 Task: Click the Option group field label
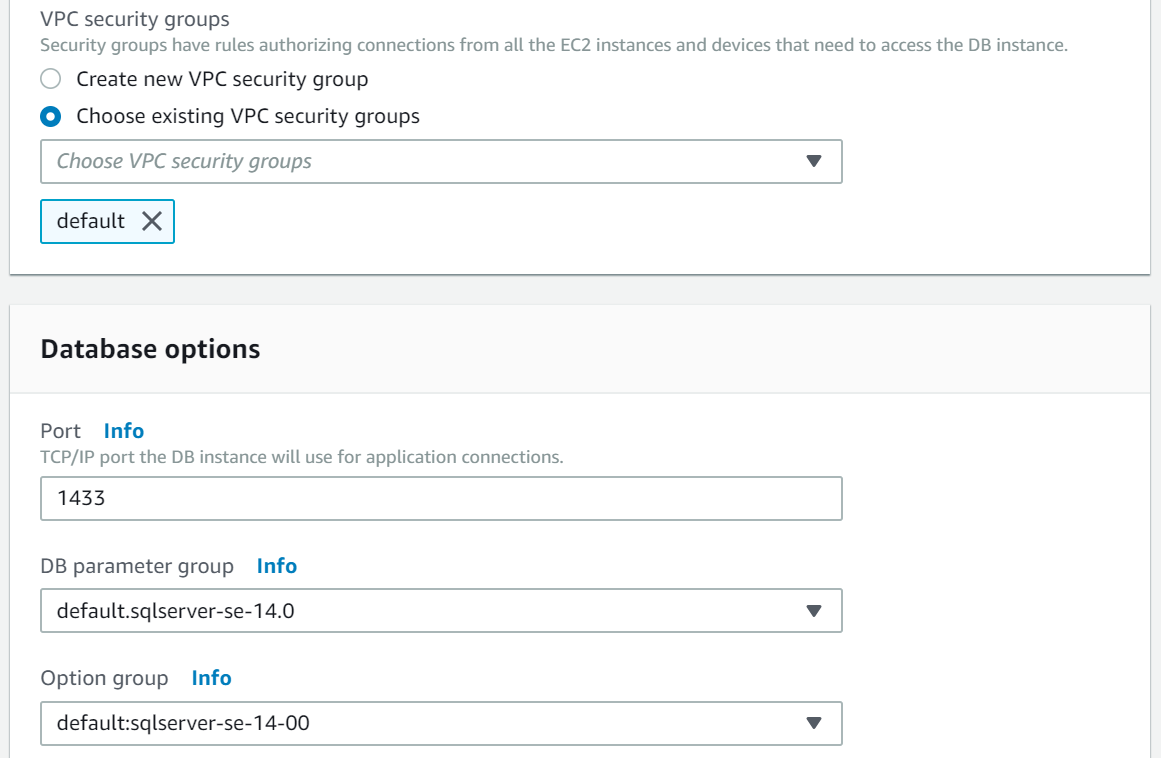coord(104,678)
